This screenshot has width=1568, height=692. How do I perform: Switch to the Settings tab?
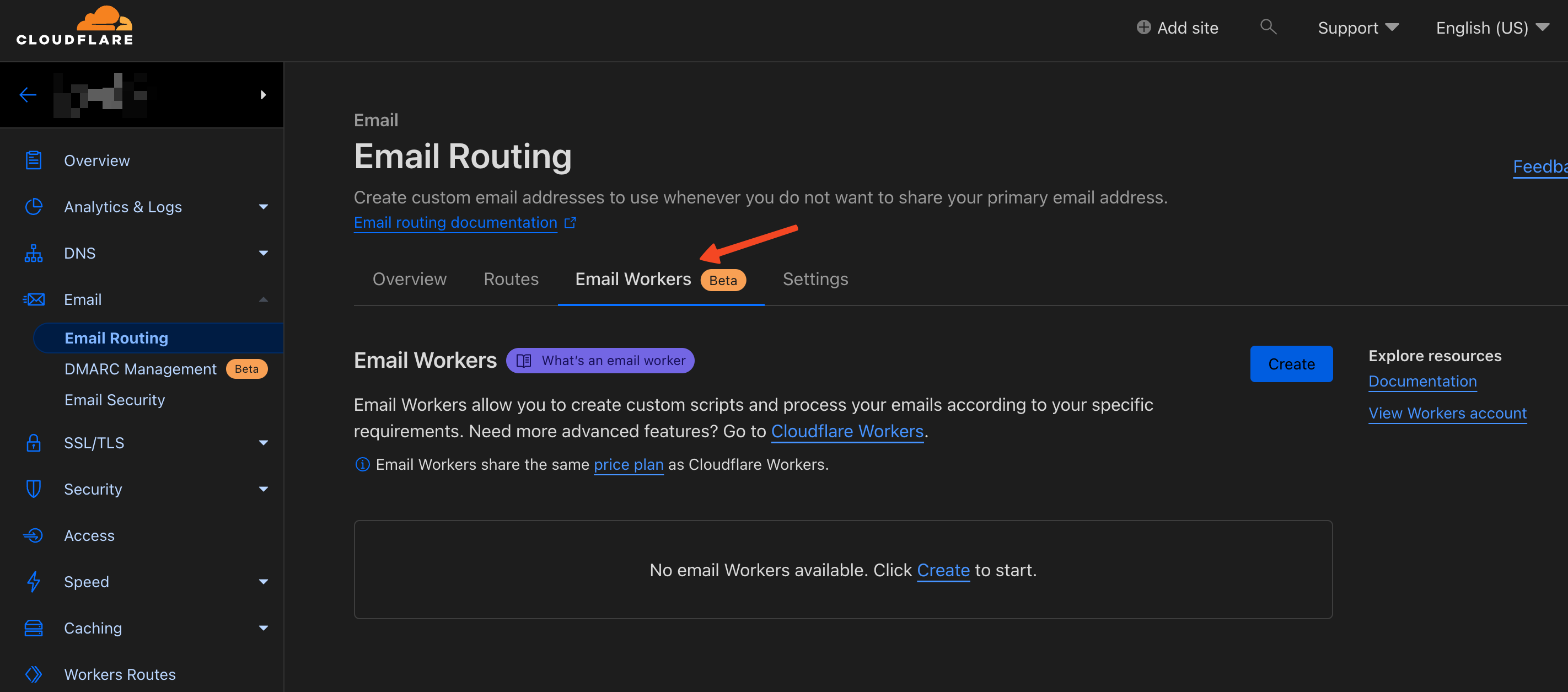click(x=815, y=279)
